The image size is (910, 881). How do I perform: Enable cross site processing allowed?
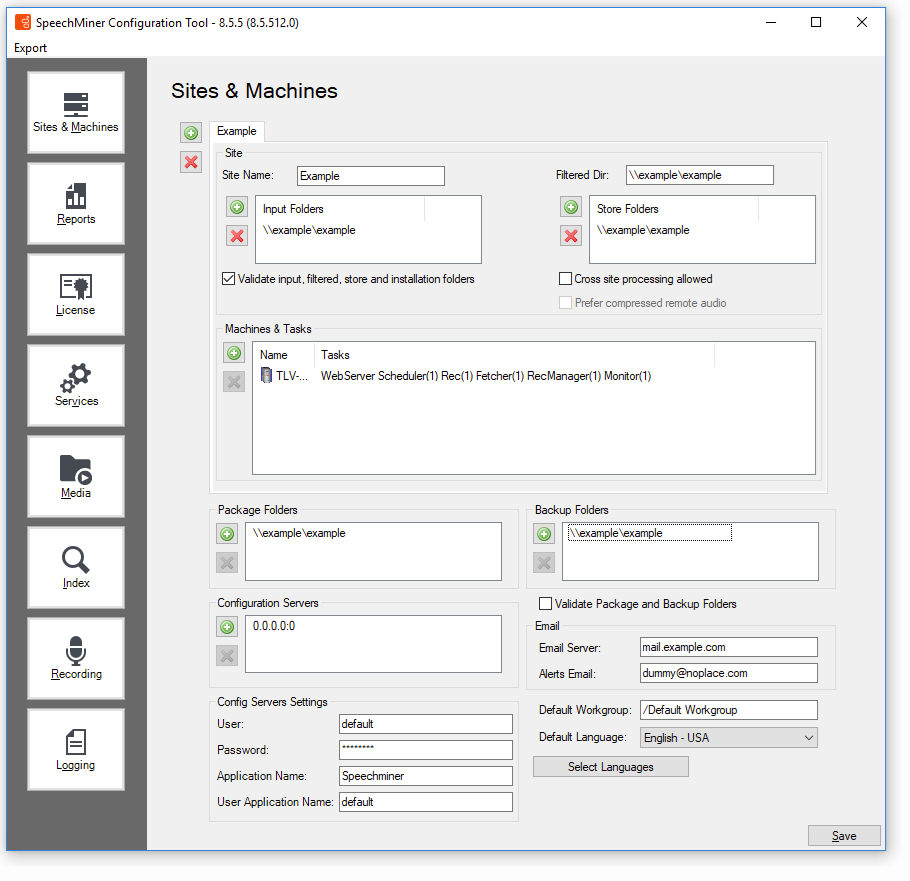coord(564,278)
